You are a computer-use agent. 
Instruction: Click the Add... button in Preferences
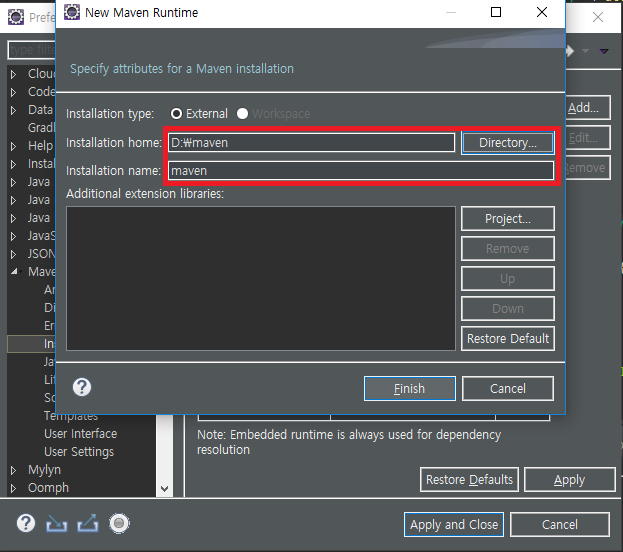pos(588,107)
